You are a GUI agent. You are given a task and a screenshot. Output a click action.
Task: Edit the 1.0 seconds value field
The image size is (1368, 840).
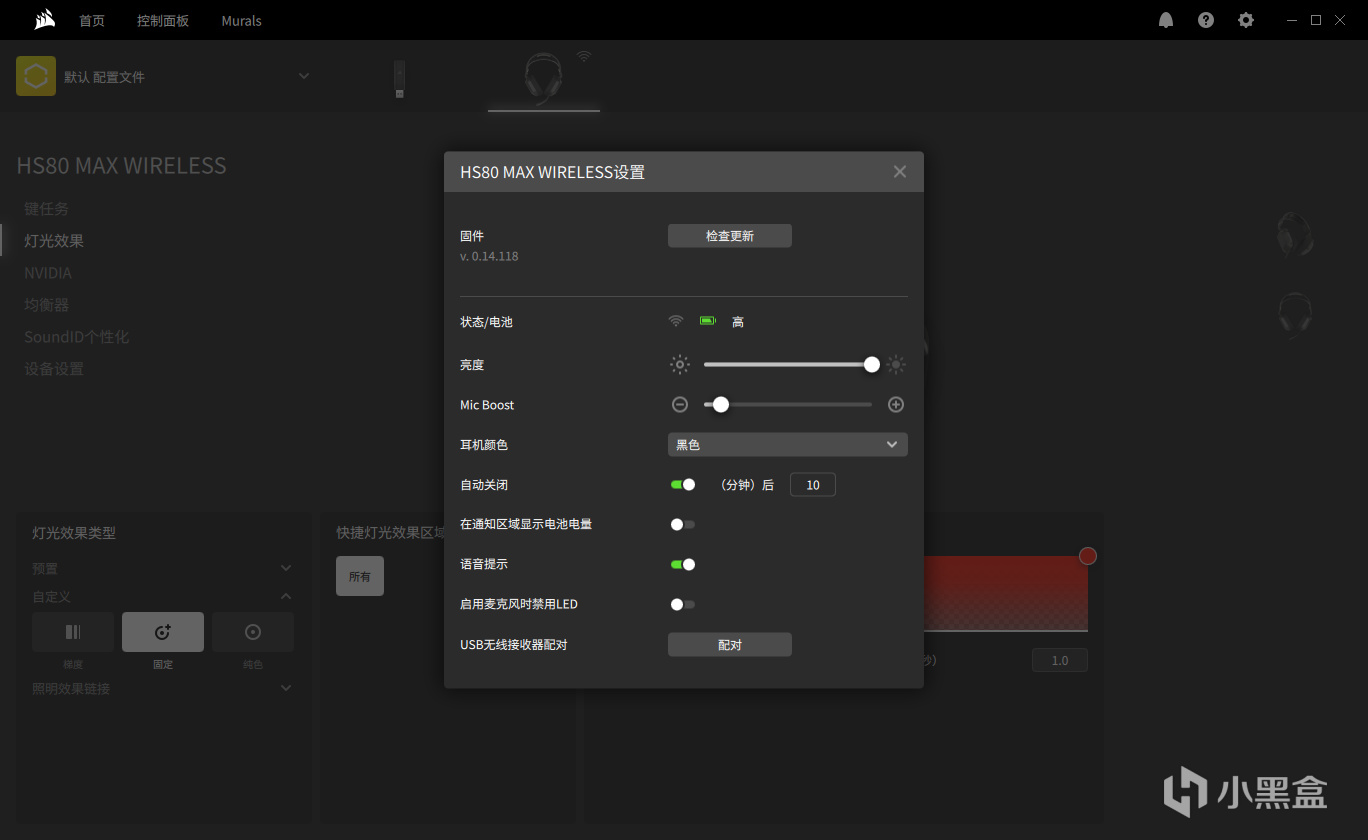point(1060,660)
